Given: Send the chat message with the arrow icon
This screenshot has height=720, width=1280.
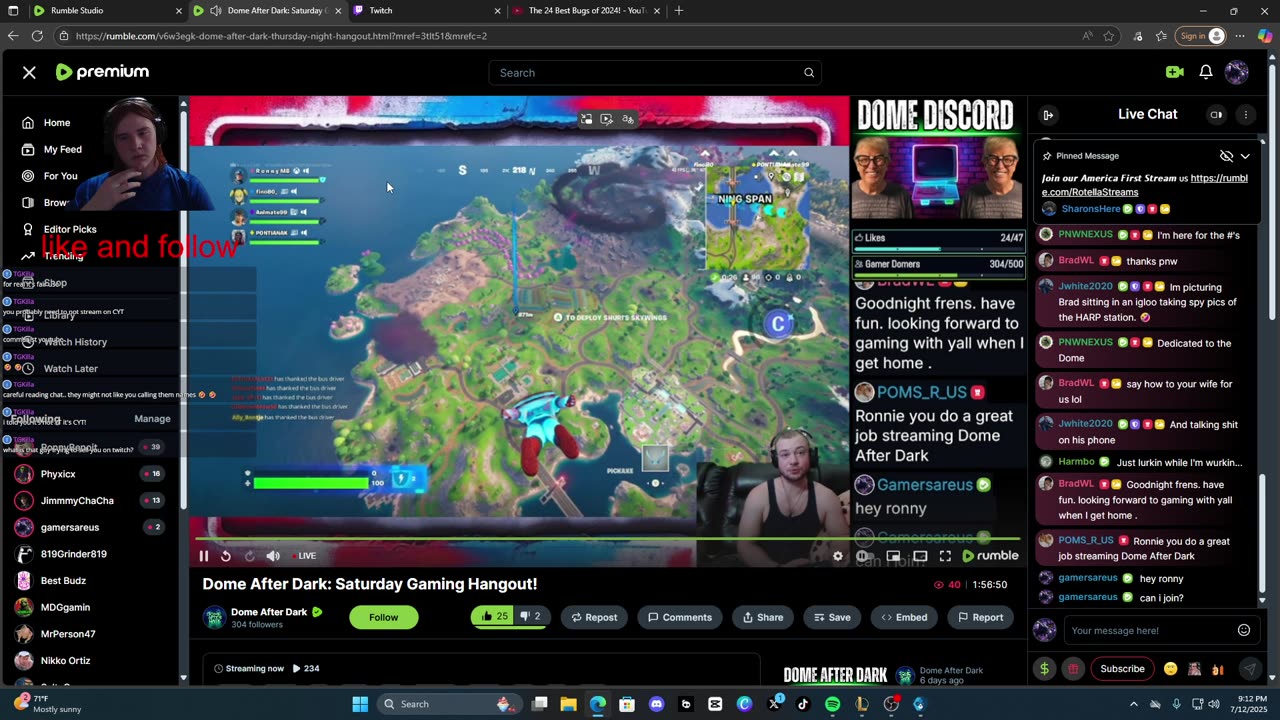Looking at the screenshot, I should tap(1250, 669).
